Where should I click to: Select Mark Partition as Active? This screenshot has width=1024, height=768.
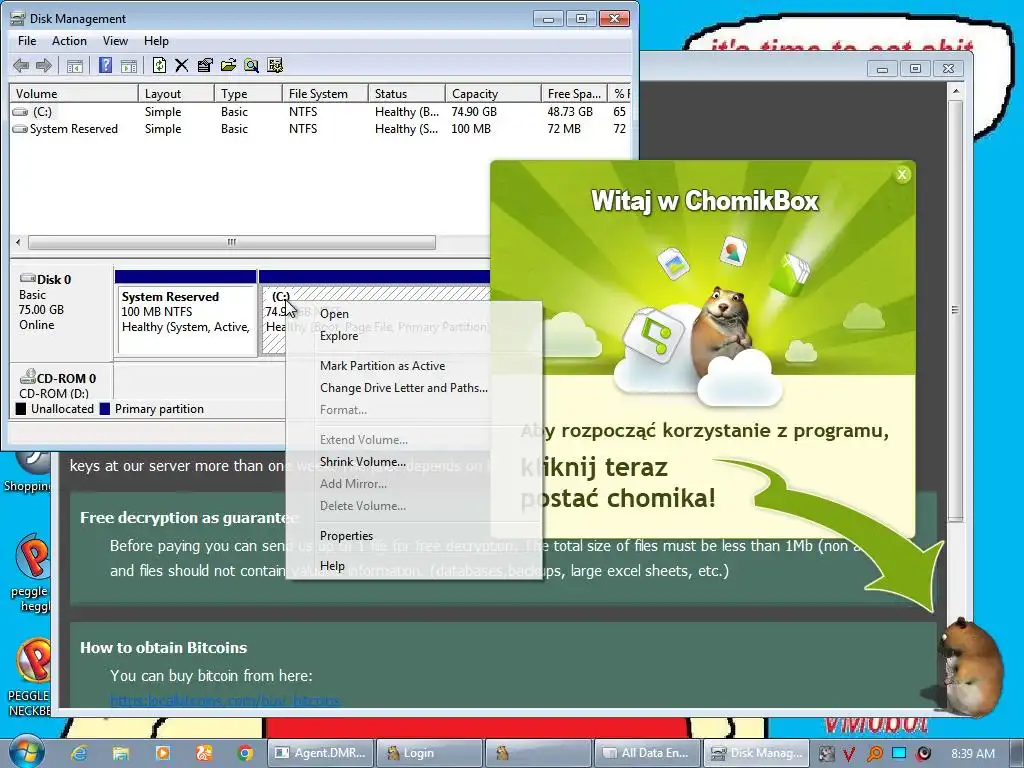tap(414, 366)
